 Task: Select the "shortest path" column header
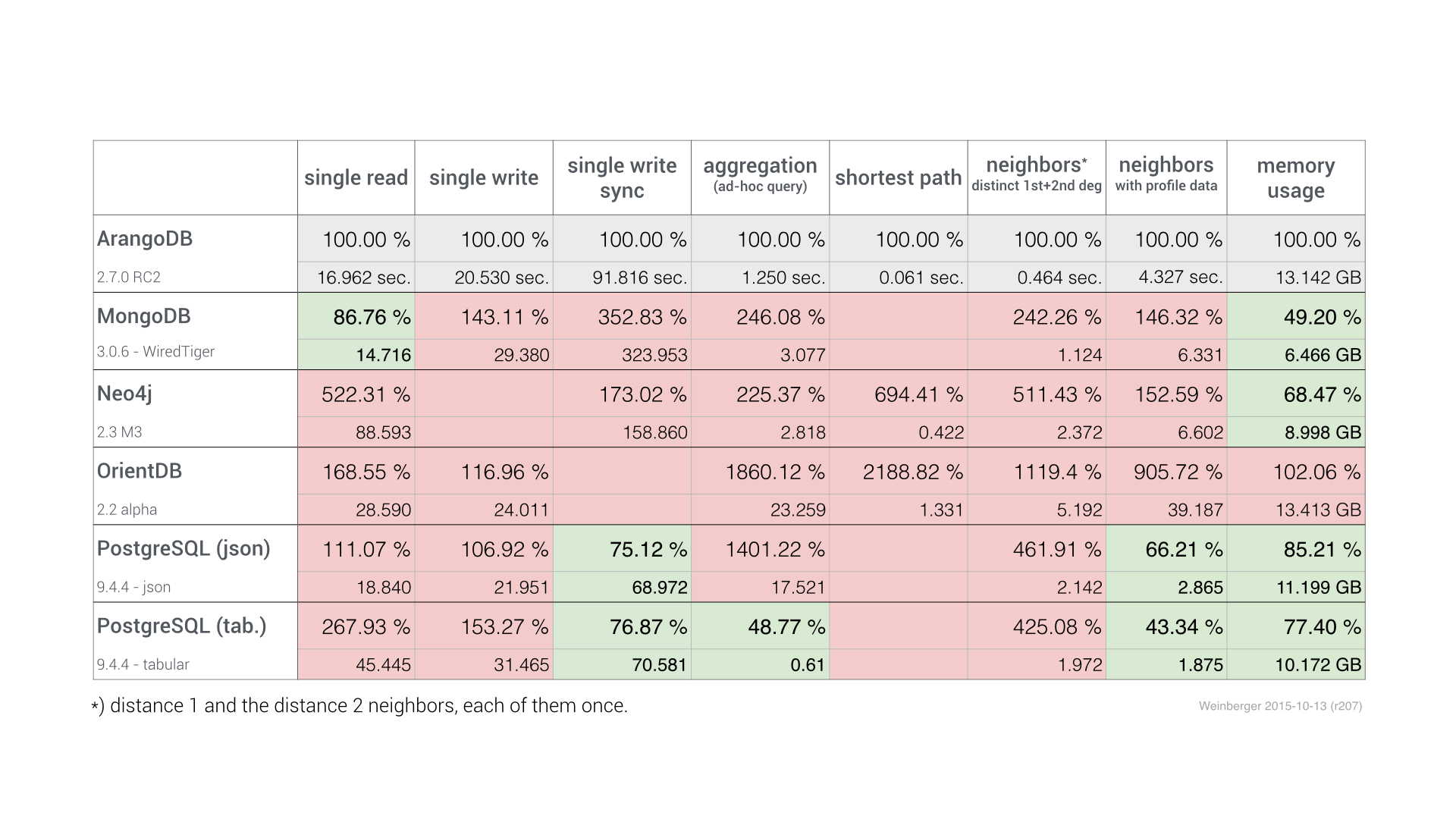point(898,177)
